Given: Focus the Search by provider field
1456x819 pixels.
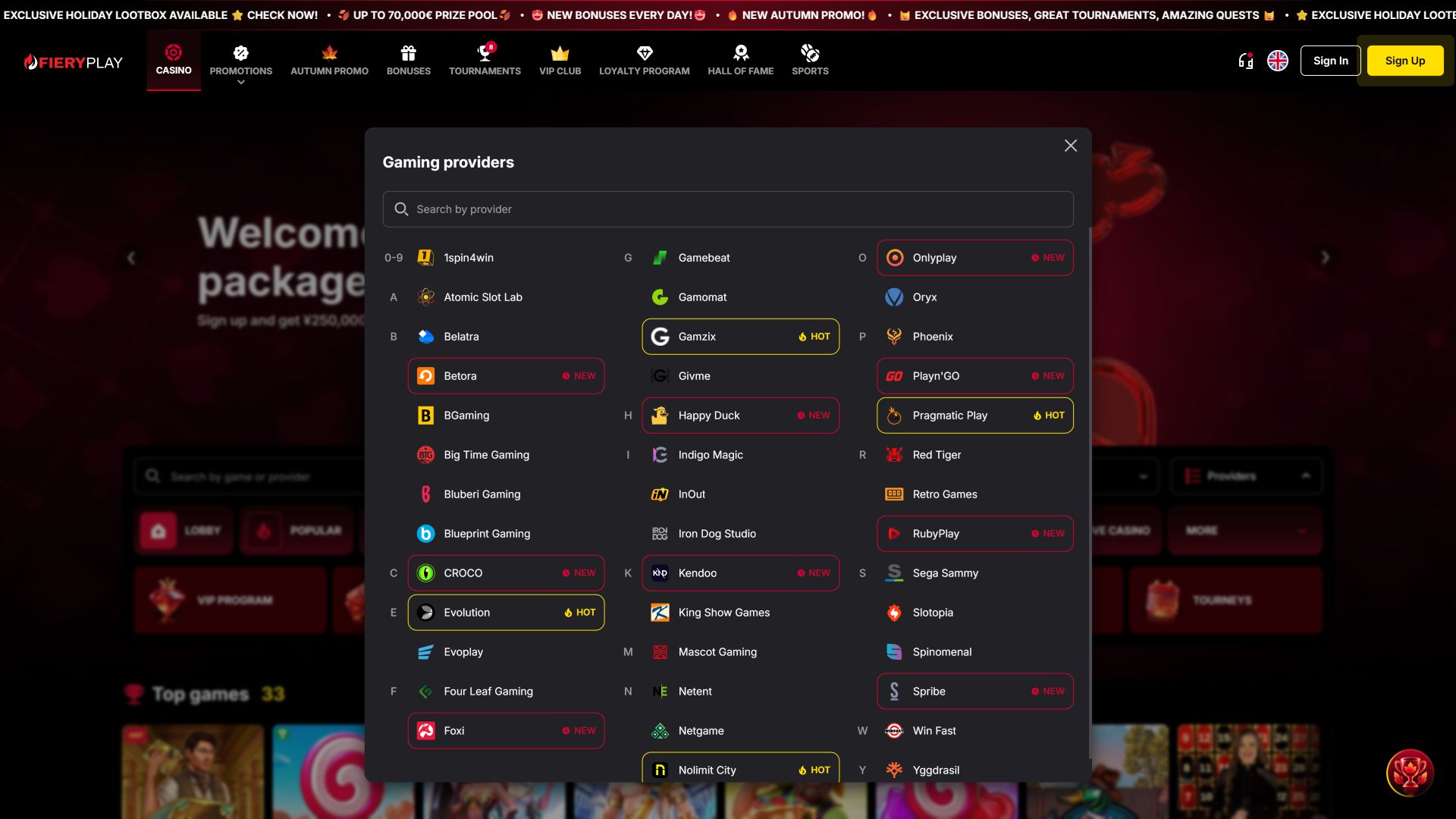Looking at the screenshot, I should [x=728, y=209].
